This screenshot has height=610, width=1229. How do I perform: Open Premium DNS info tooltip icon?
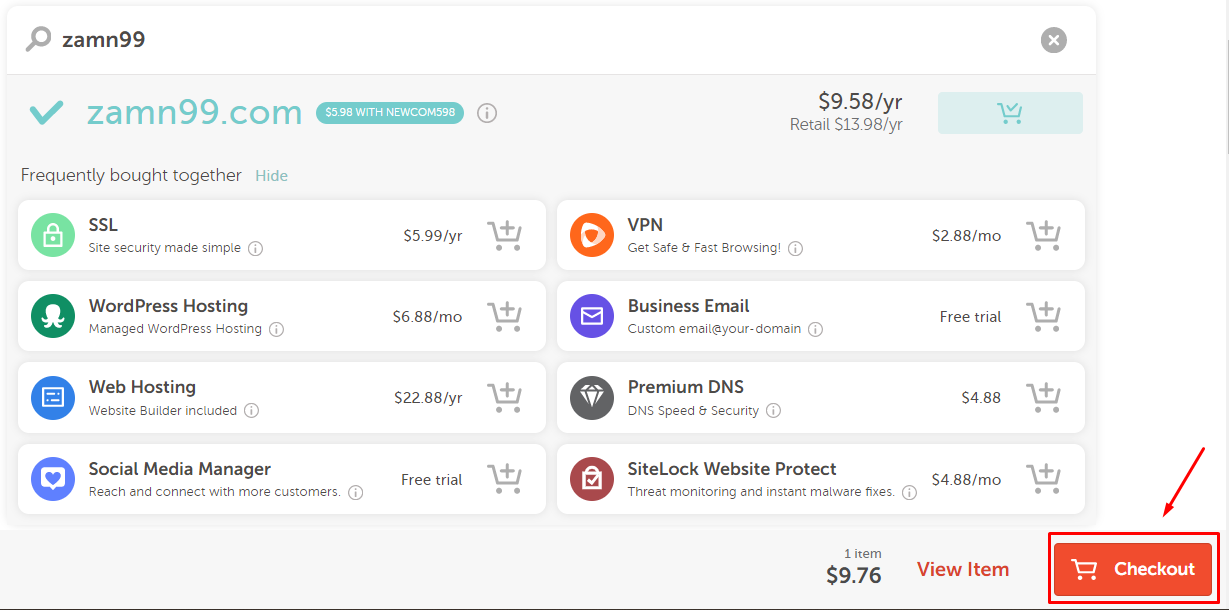pyautogui.click(x=773, y=411)
